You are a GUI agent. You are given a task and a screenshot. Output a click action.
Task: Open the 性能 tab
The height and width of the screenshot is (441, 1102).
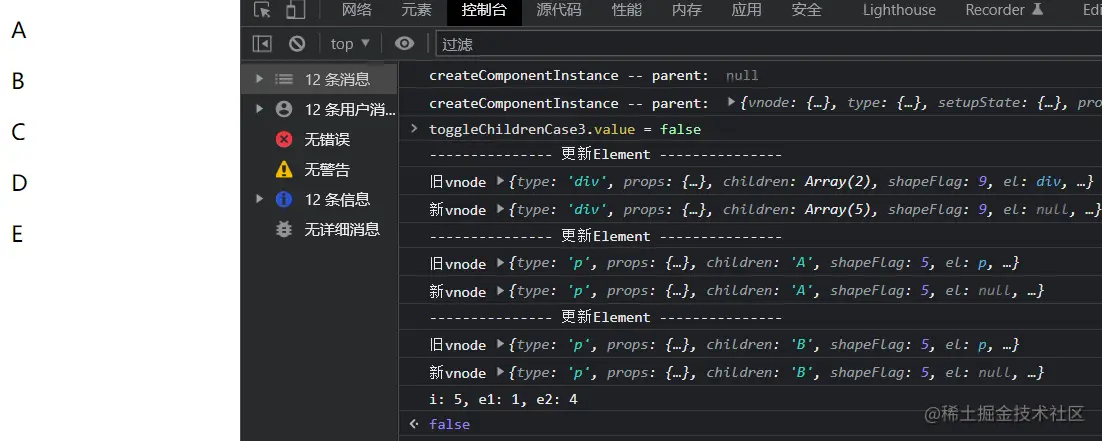627,10
